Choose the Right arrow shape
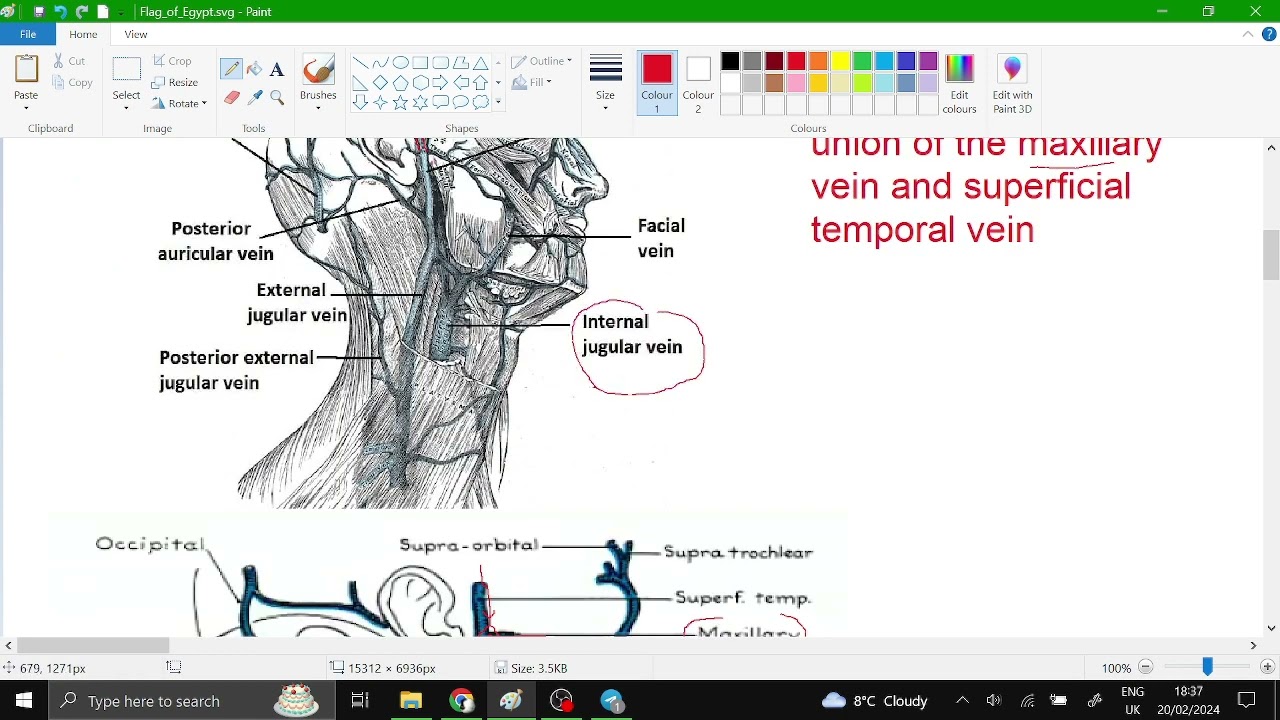Image resolution: width=1280 pixels, height=720 pixels. (x=440, y=82)
